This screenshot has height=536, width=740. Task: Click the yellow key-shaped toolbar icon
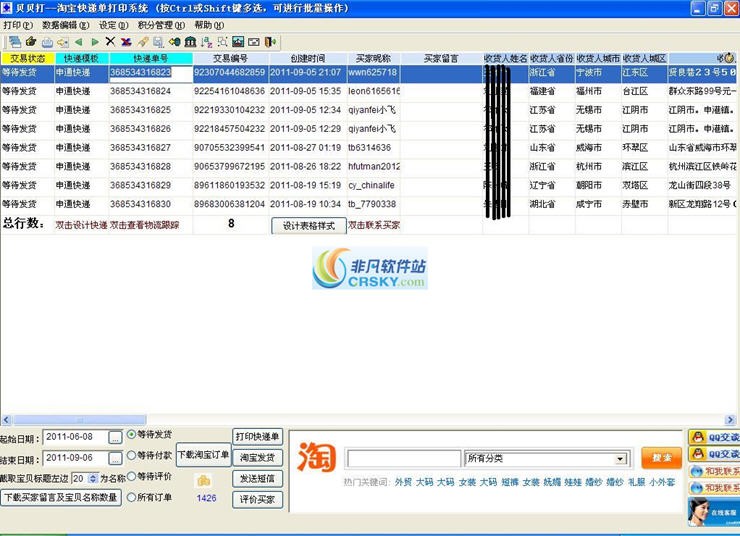63,42
